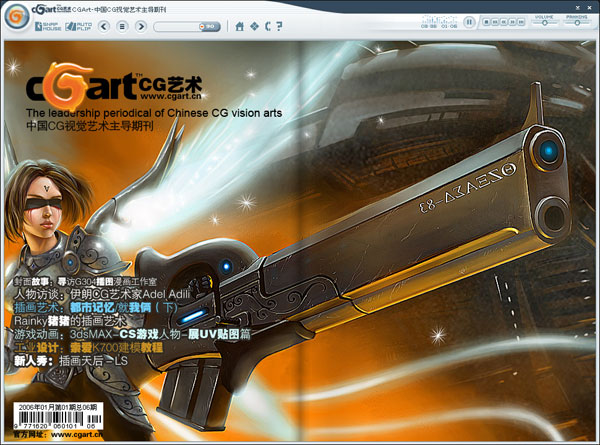Image resolution: width=600 pixels, height=445 pixels.
Task: Skip to the next music track
Action: tap(521, 22)
